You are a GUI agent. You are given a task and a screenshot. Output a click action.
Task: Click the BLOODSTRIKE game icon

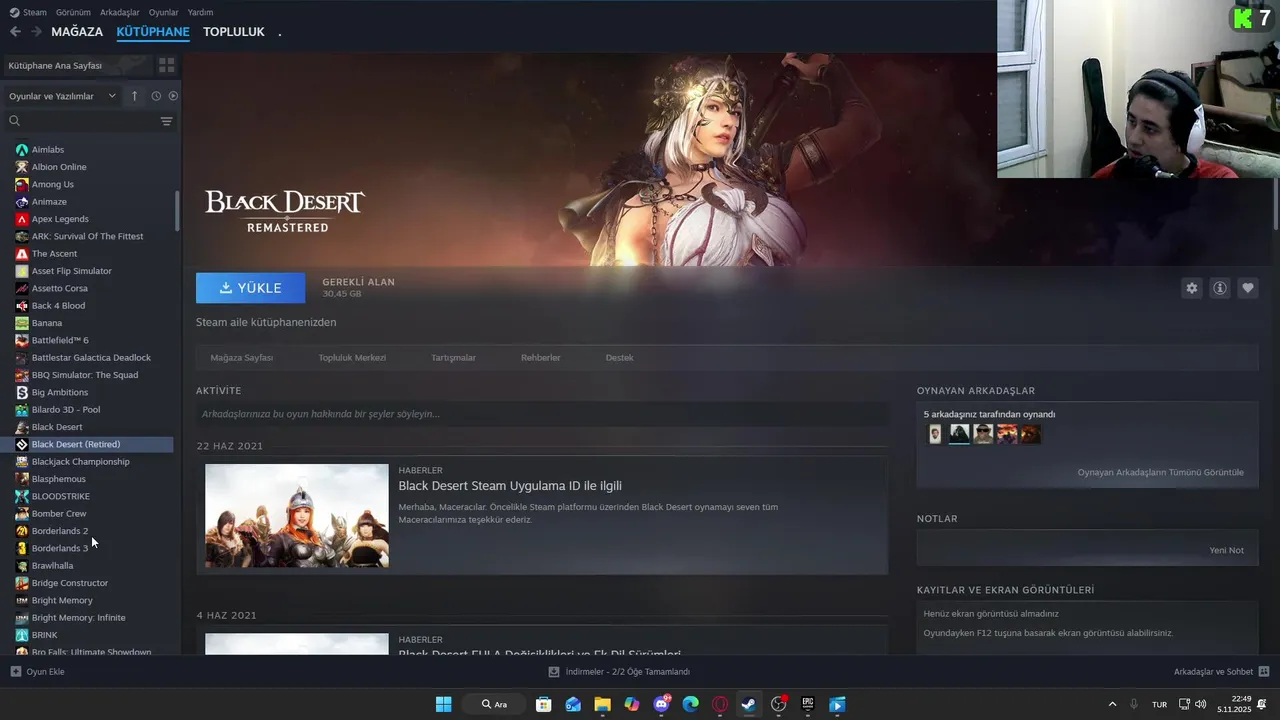click(22, 496)
